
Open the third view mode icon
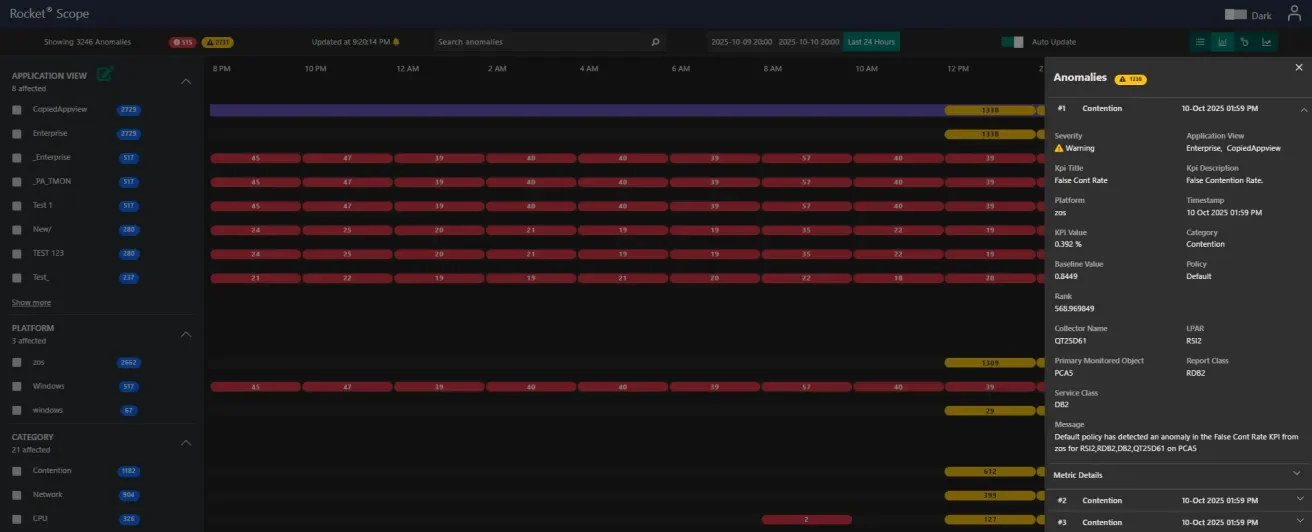point(1244,42)
